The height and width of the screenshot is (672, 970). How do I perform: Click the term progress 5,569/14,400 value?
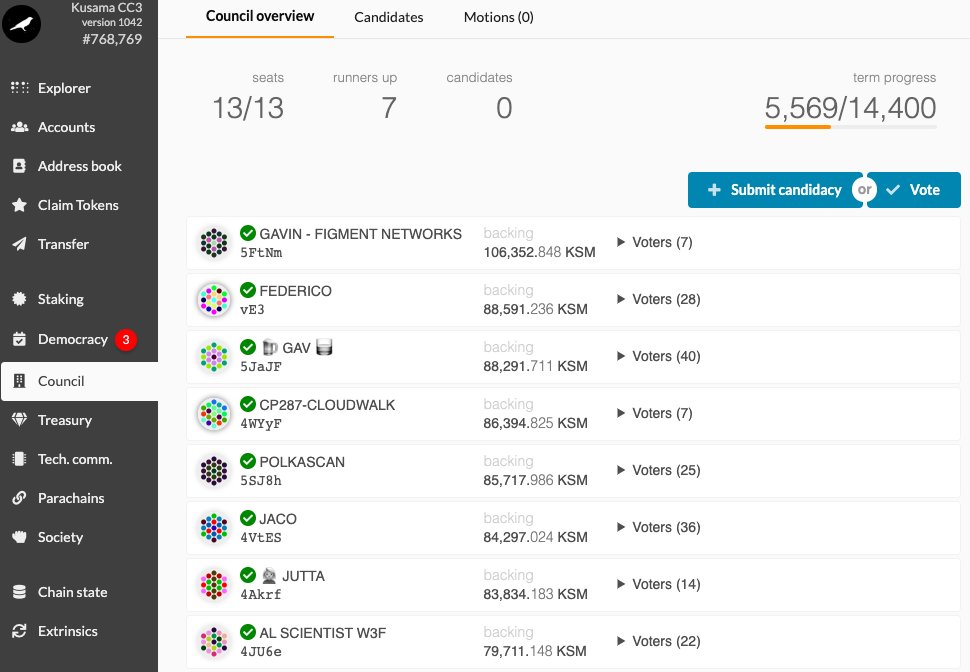851,108
